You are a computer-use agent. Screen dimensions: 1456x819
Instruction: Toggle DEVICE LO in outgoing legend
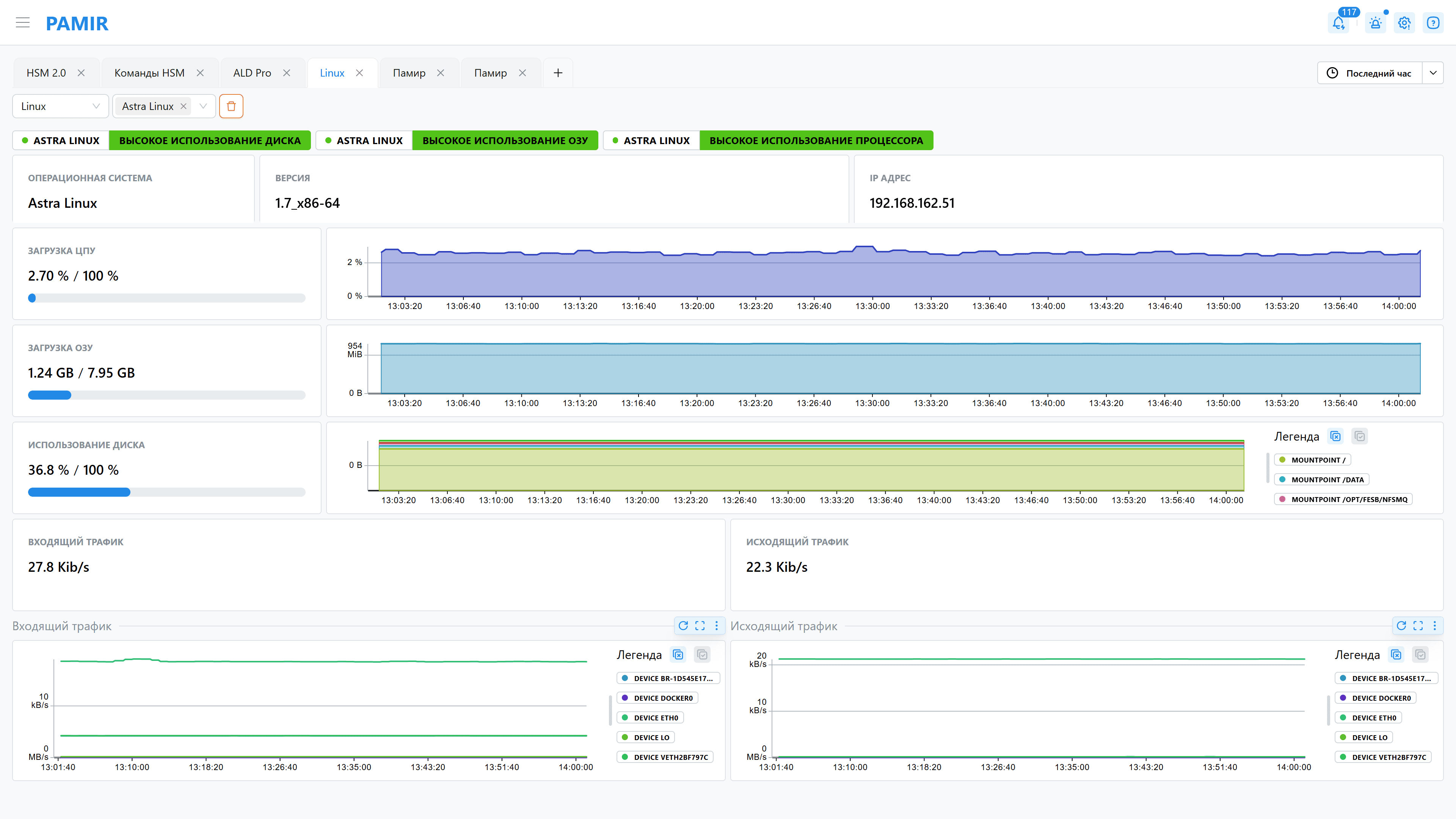(1364, 737)
